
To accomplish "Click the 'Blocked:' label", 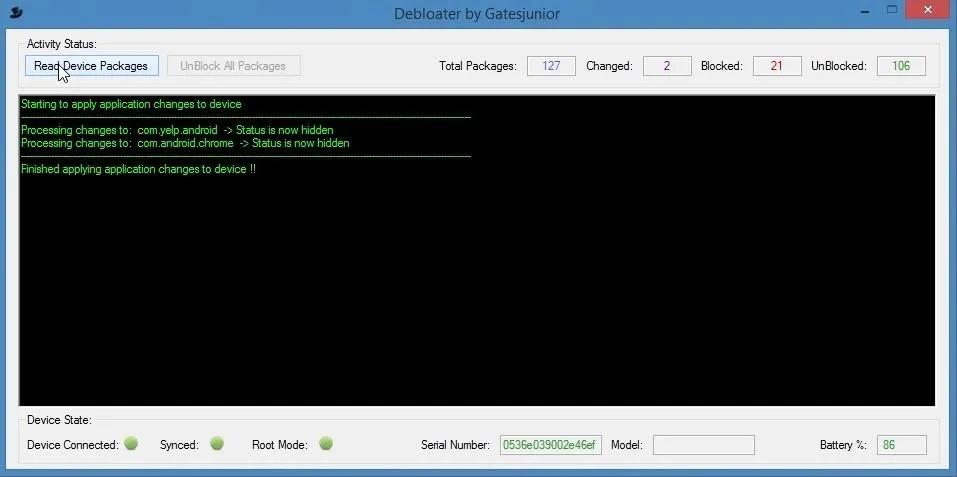I will point(722,66).
